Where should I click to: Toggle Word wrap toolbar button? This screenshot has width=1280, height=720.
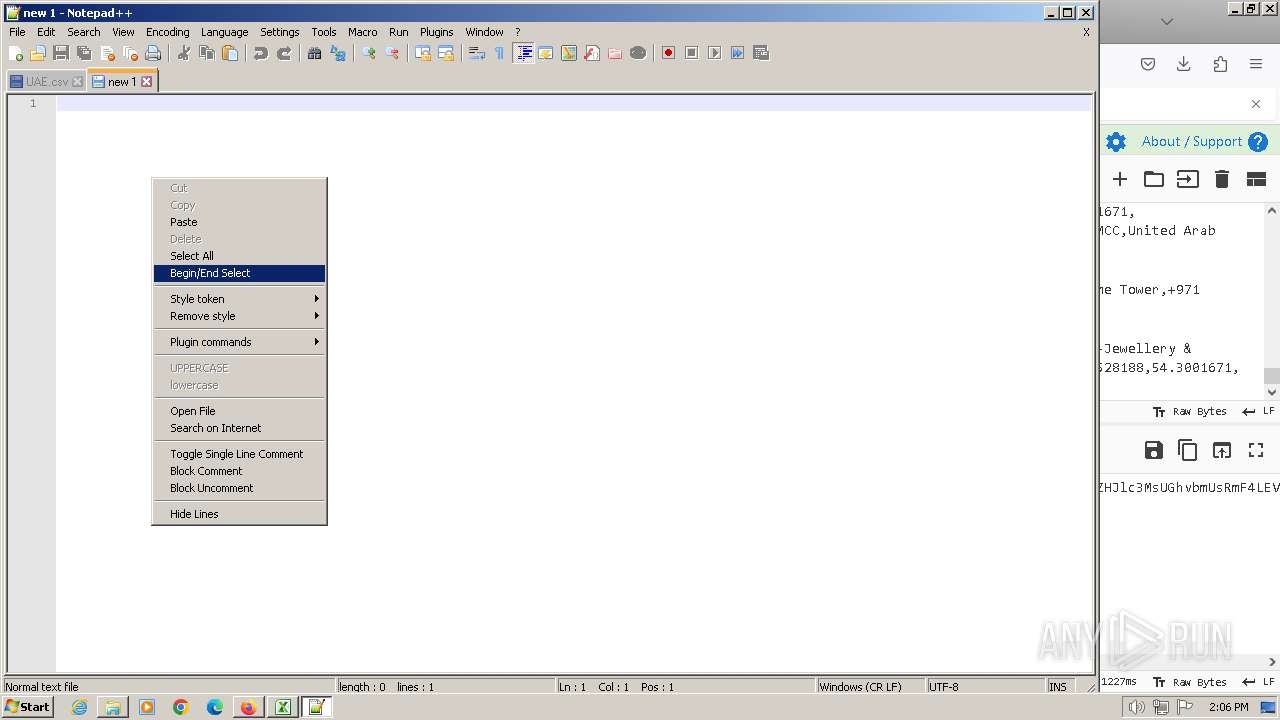(477, 53)
